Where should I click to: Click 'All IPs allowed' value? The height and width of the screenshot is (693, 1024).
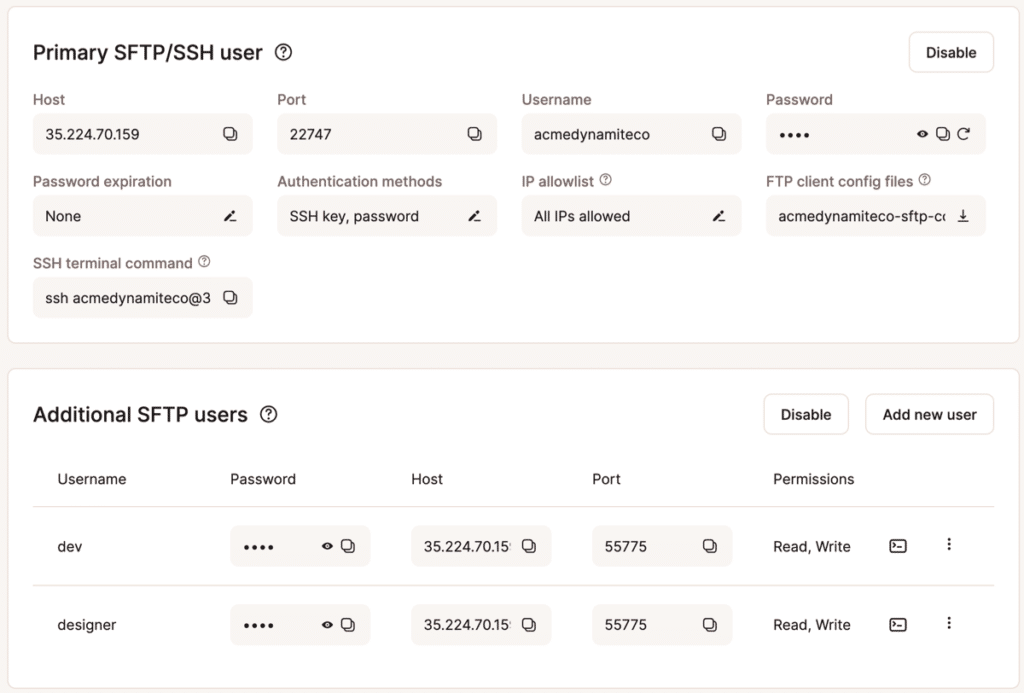[582, 216]
